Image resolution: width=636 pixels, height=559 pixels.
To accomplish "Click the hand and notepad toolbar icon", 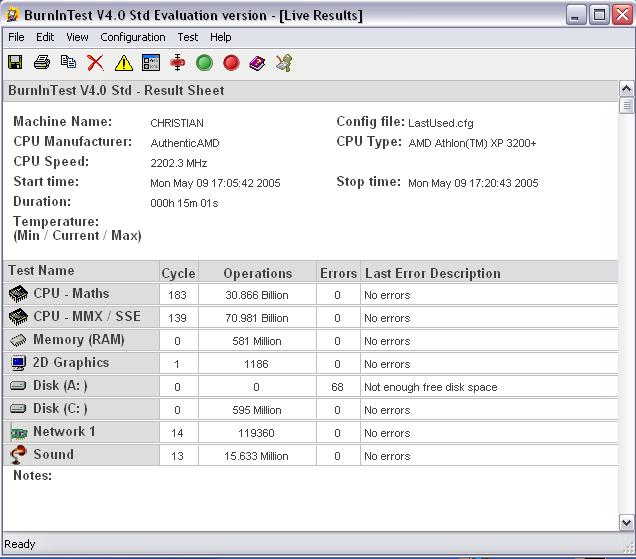I will [x=284, y=63].
